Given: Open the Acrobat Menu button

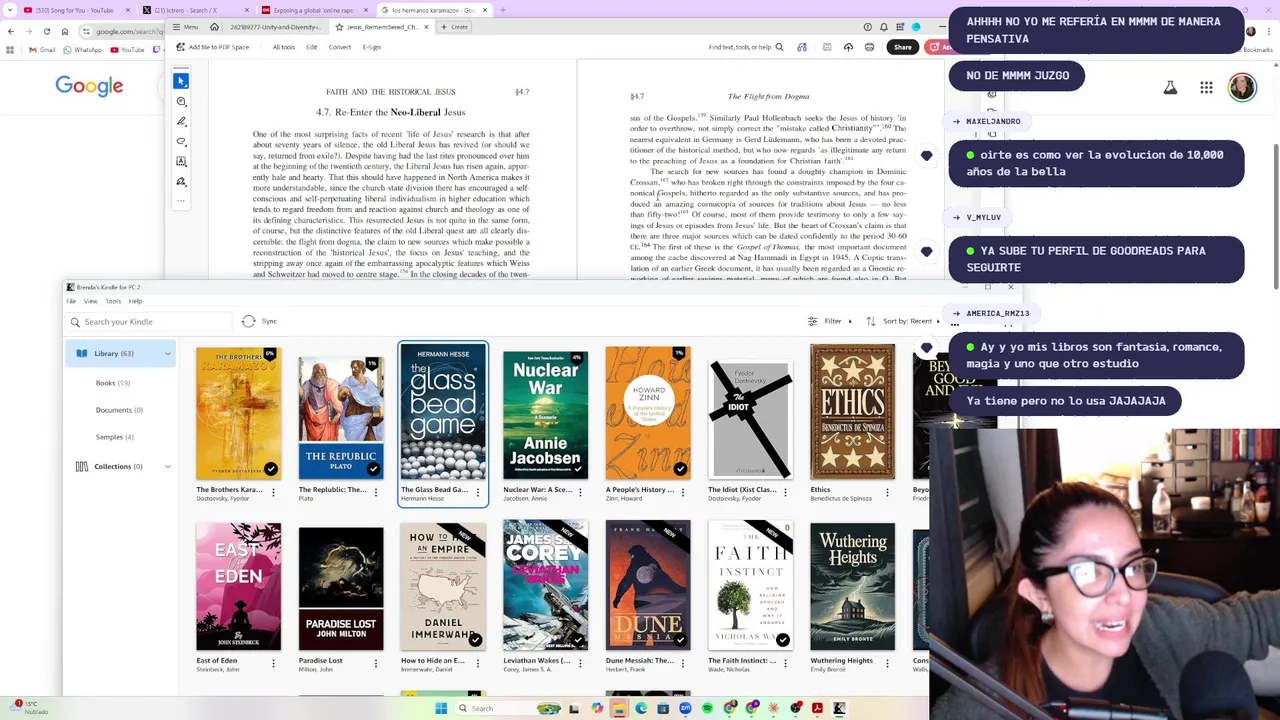Looking at the screenshot, I should (x=185, y=27).
